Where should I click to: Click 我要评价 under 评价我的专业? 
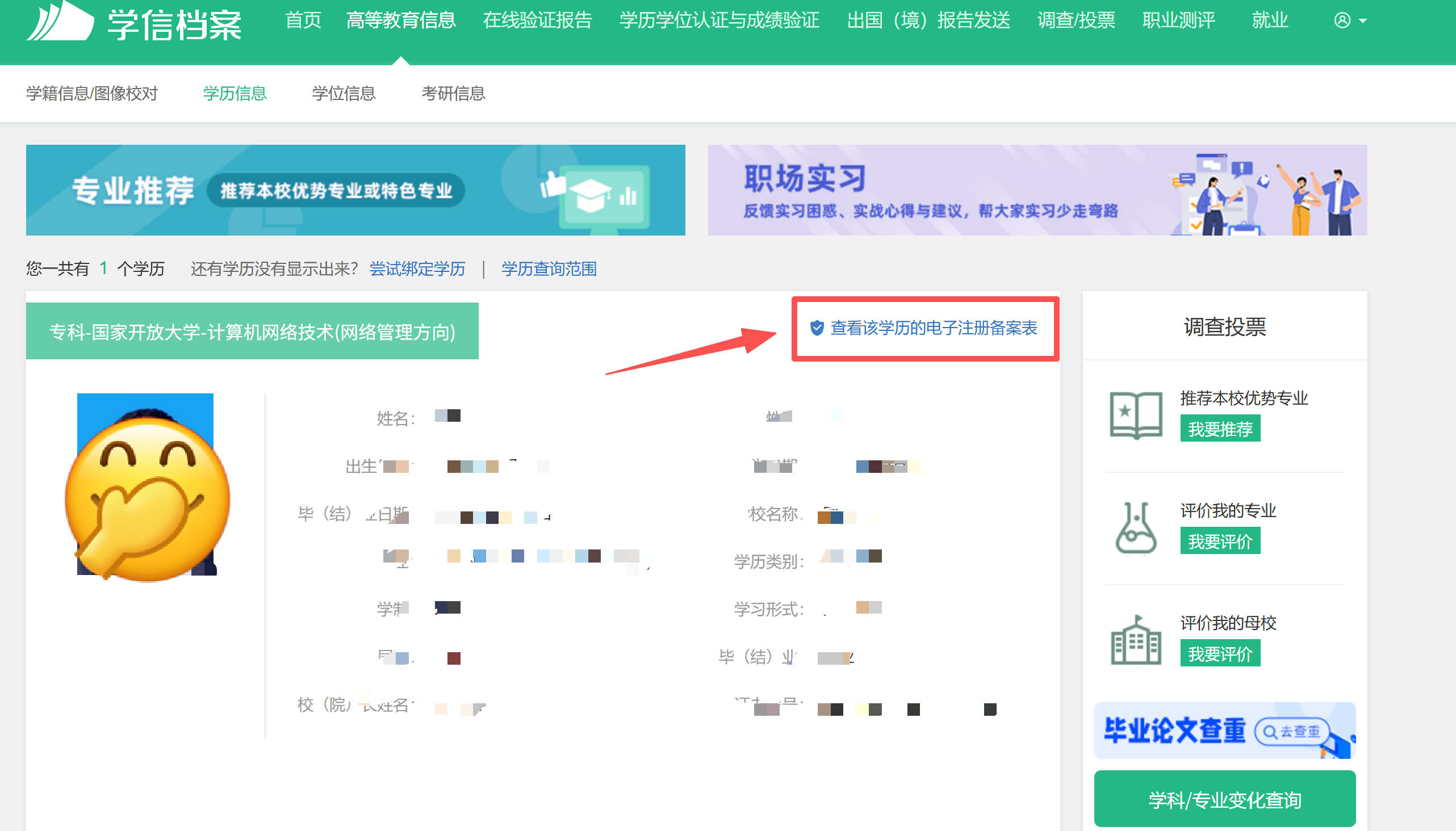pos(1220,541)
